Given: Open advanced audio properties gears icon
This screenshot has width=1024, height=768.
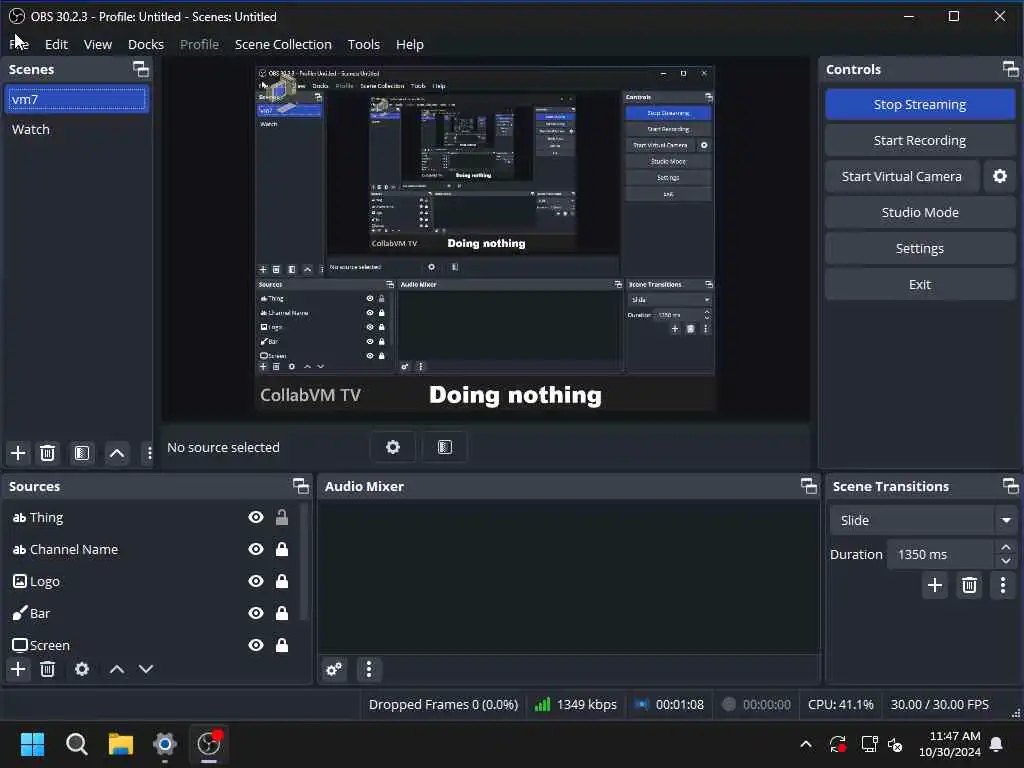Looking at the screenshot, I should click(x=334, y=669).
